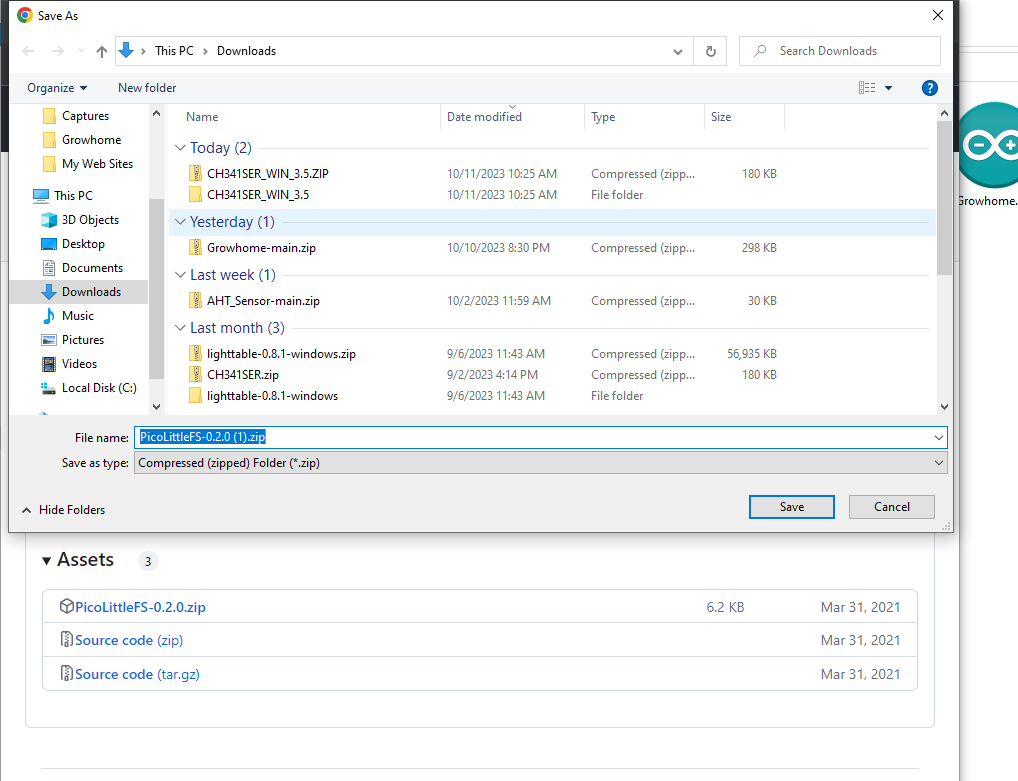Click the zip icon of AHT_Sensor-main.zip
Screen dimensions: 1018x781
[x=195, y=301]
